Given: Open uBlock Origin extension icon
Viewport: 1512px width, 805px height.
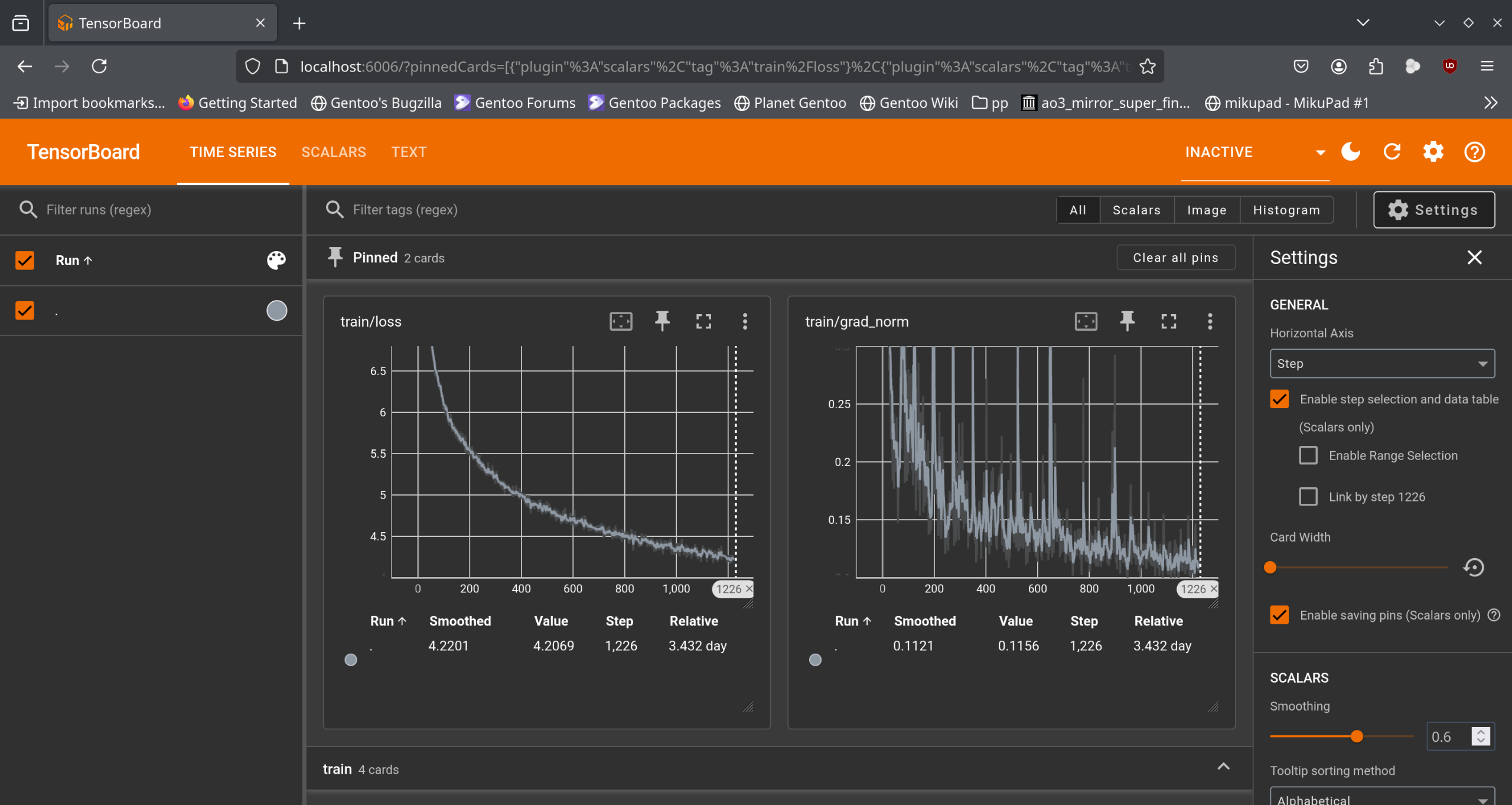Looking at the screenshot, I should [x=1449, y=66].
